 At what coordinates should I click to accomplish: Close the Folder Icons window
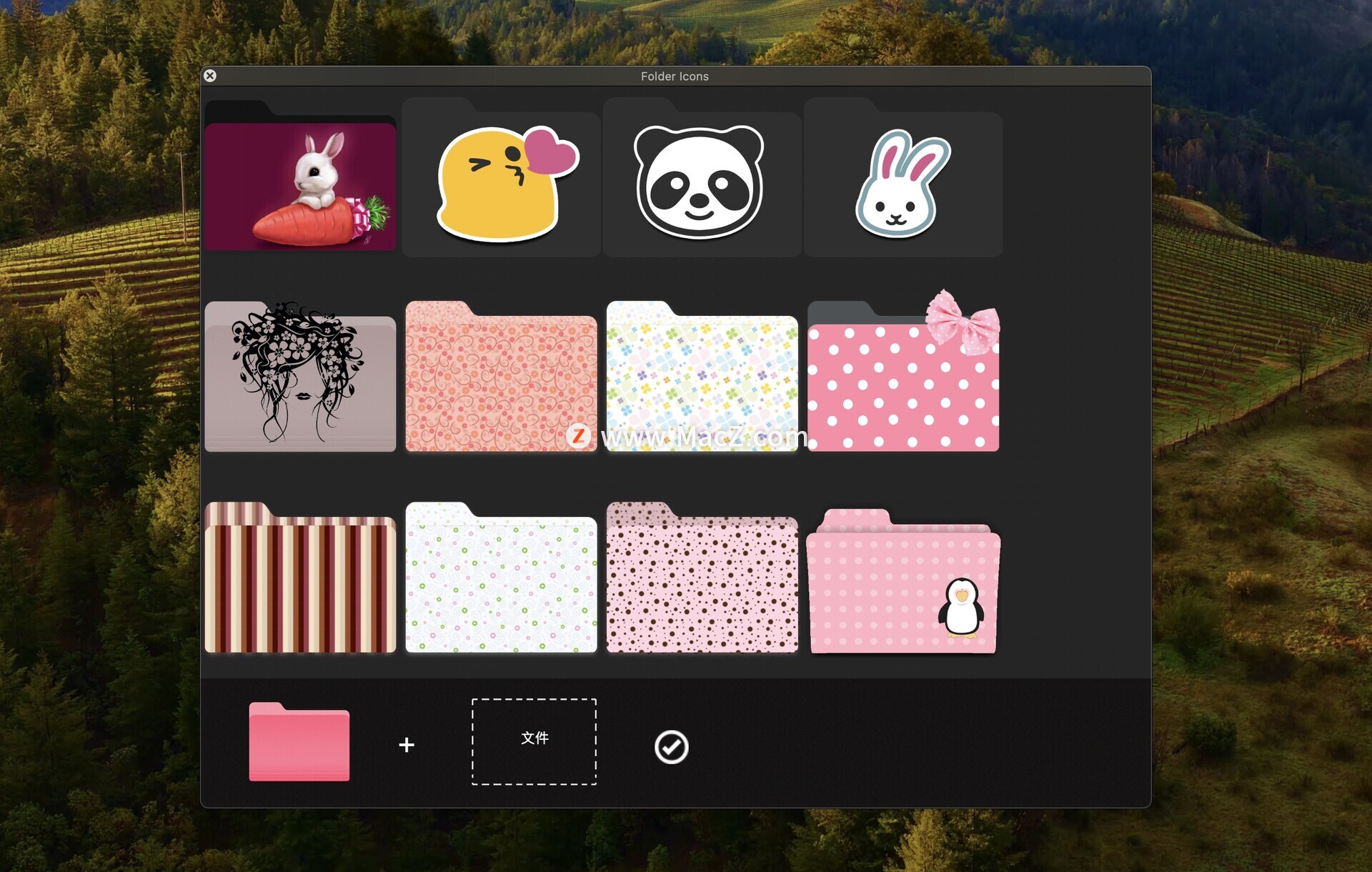click(210, 76)
